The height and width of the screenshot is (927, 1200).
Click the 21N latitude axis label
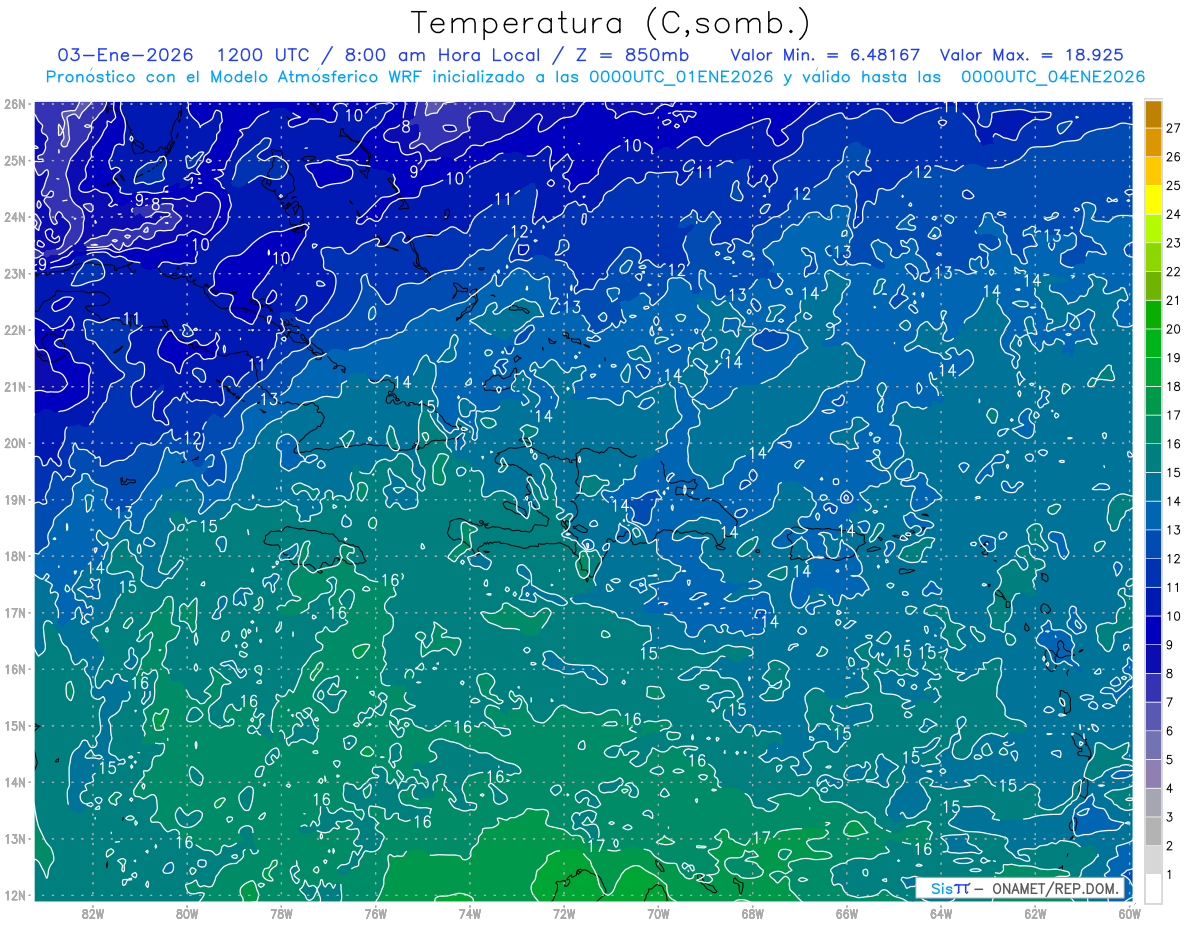click(14, 386)
